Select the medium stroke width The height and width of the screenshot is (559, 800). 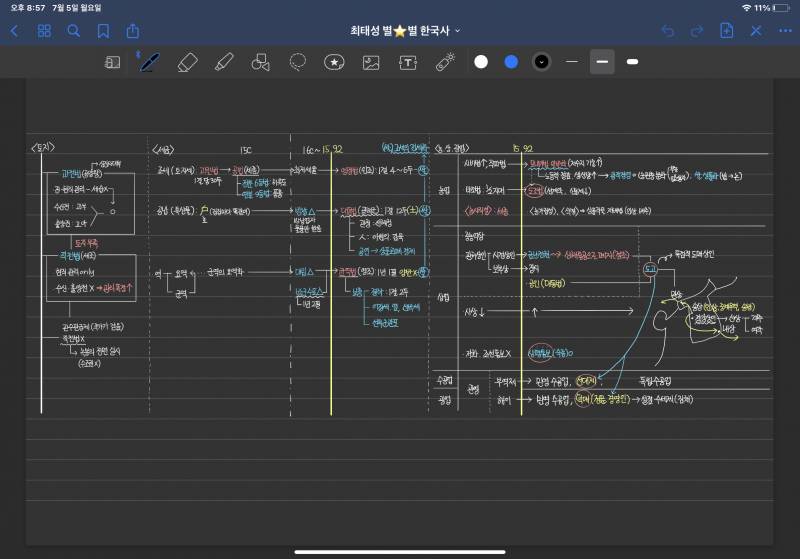tap(602, 62)
